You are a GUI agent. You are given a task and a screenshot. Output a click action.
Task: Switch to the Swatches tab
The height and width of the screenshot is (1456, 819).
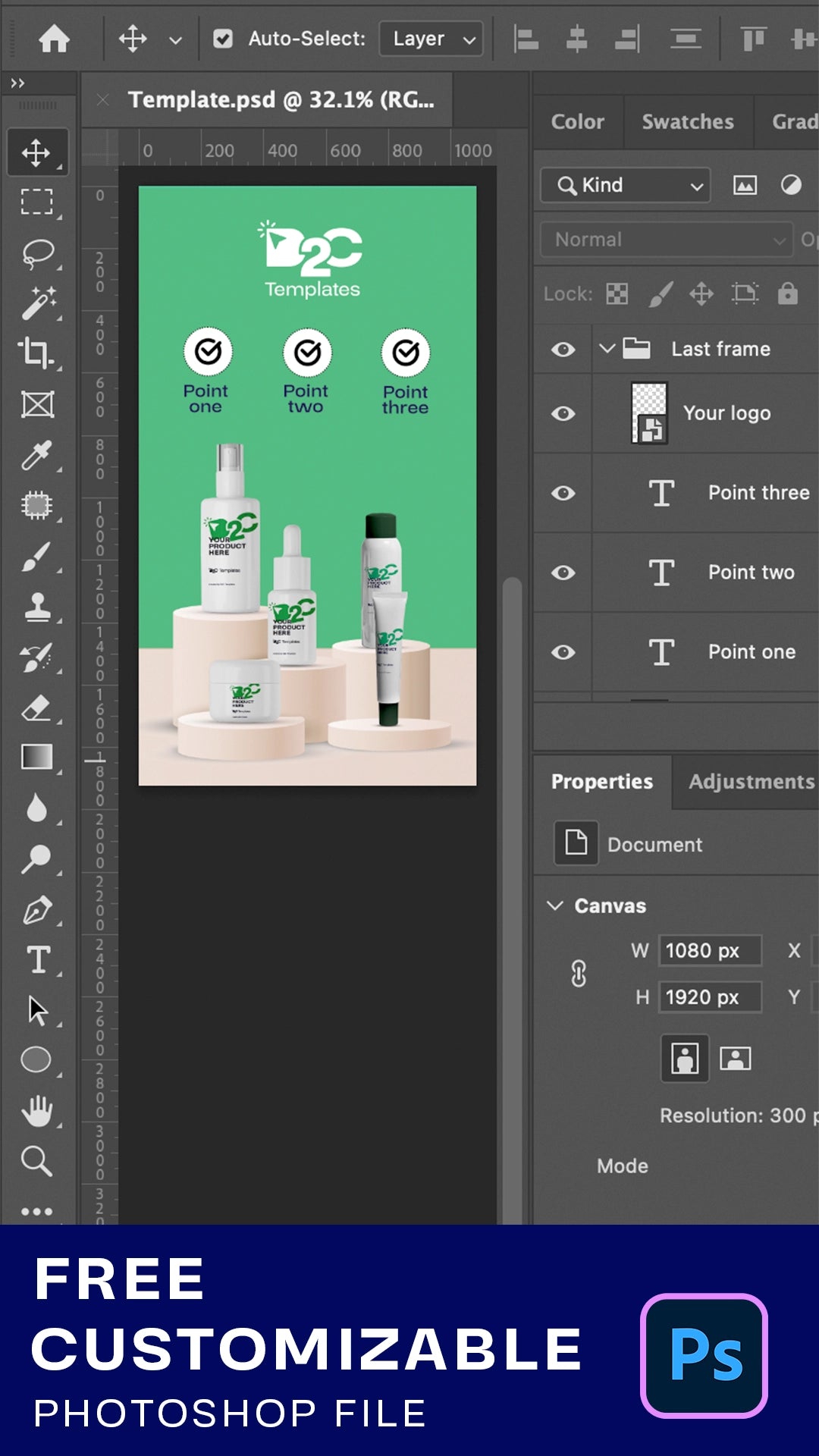click(688, 122)
